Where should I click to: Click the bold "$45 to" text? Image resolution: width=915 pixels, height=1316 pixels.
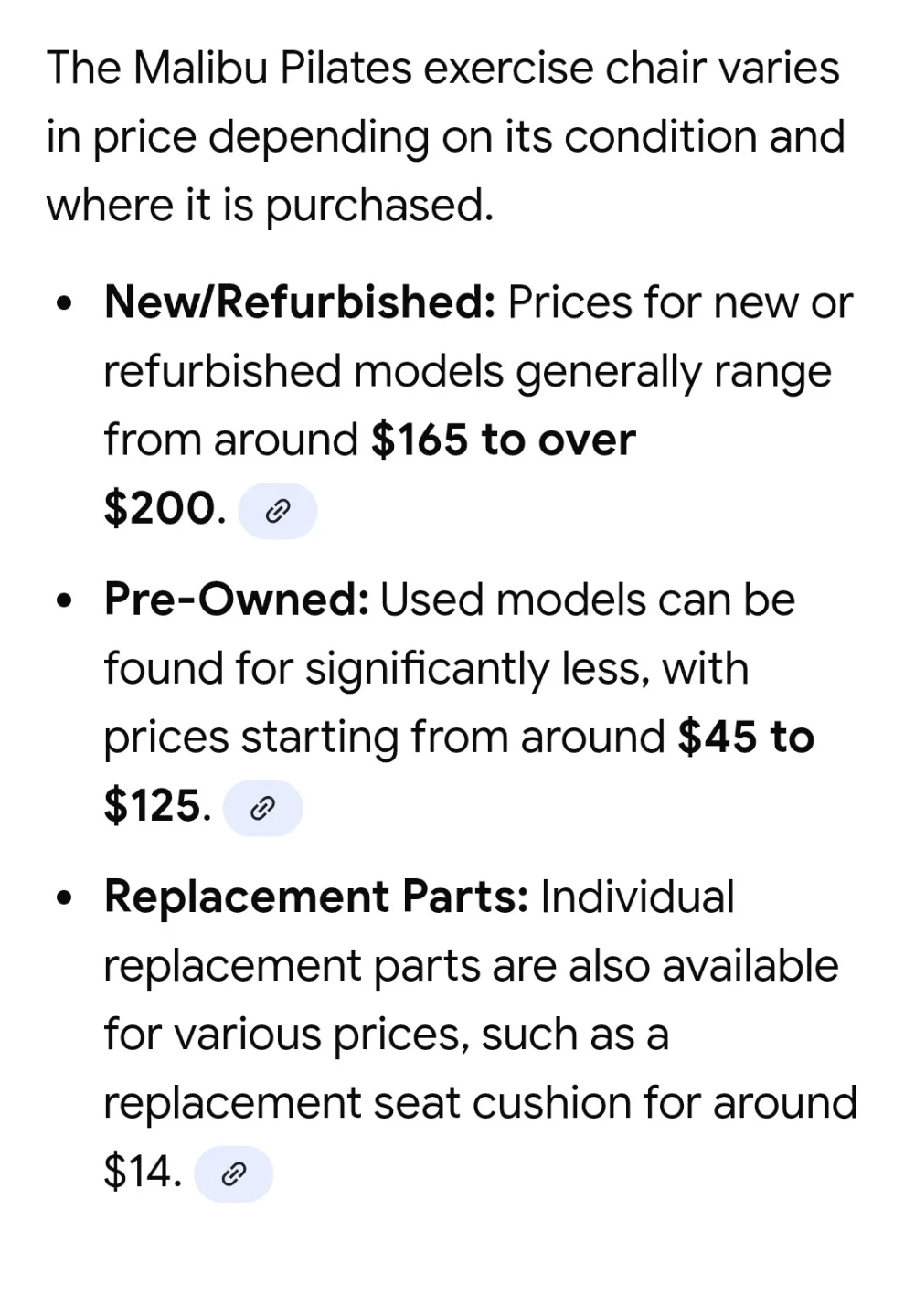point(745,738)
